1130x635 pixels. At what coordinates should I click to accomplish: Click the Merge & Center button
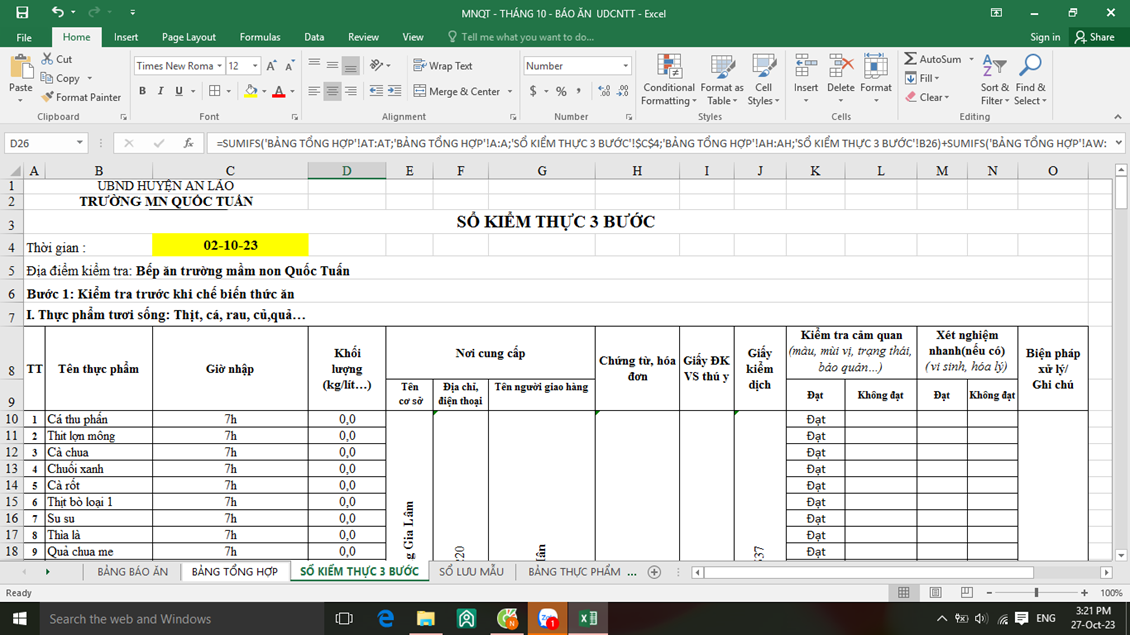tap(456, 91)
